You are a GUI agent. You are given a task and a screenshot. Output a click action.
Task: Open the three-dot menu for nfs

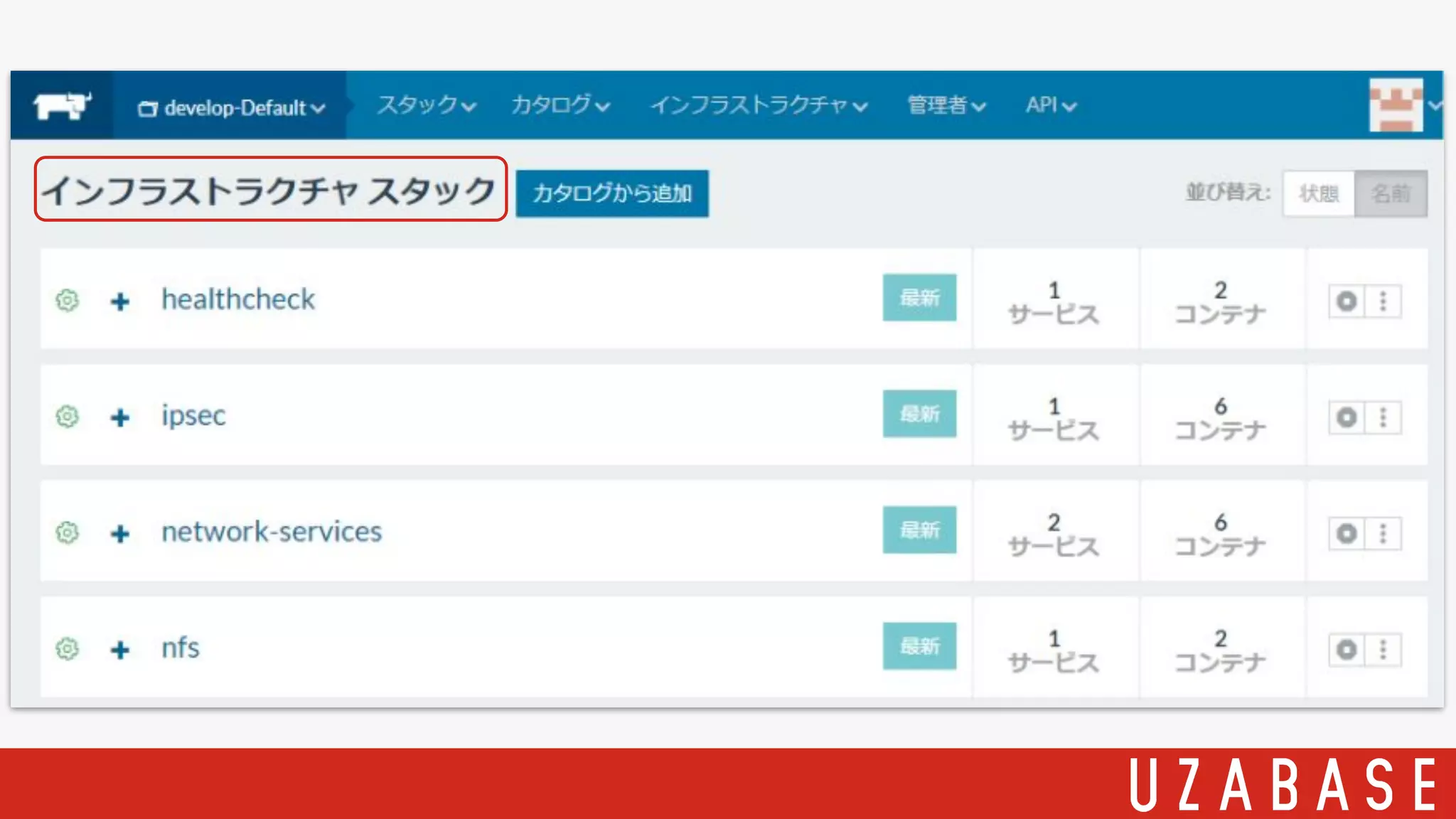pos(1383,649)
